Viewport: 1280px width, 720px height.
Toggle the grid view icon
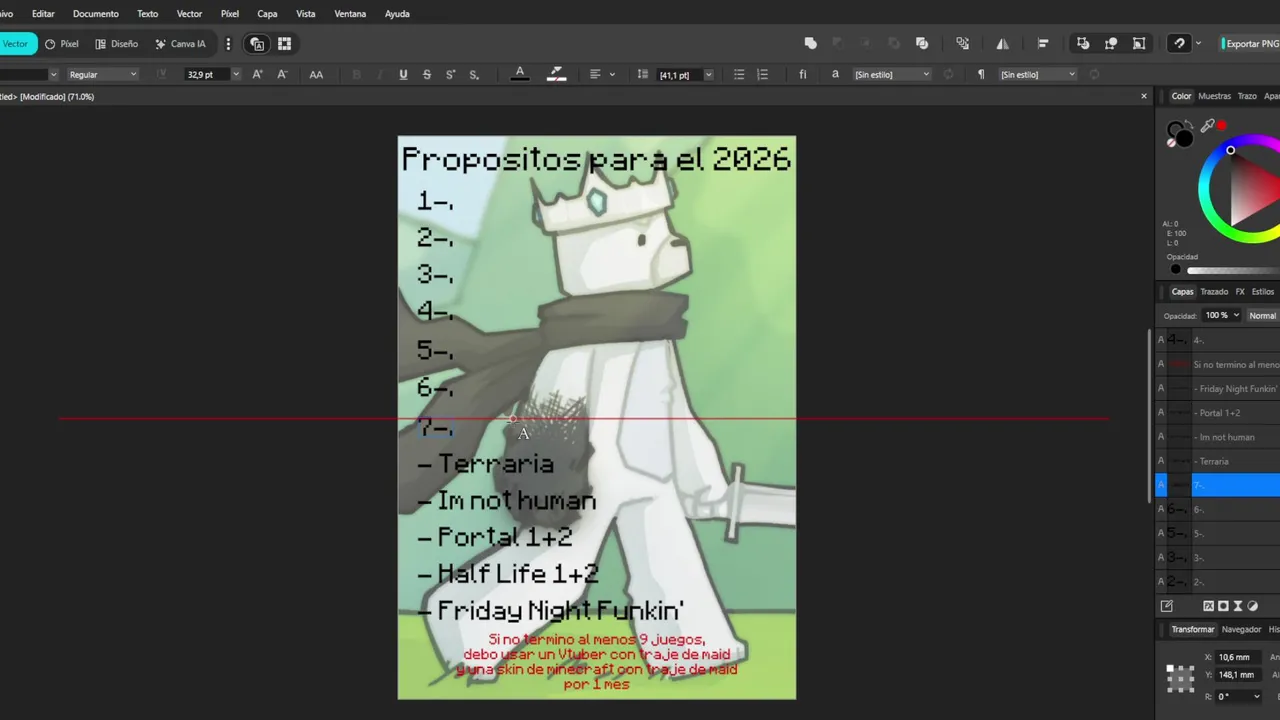pos(284,44)
